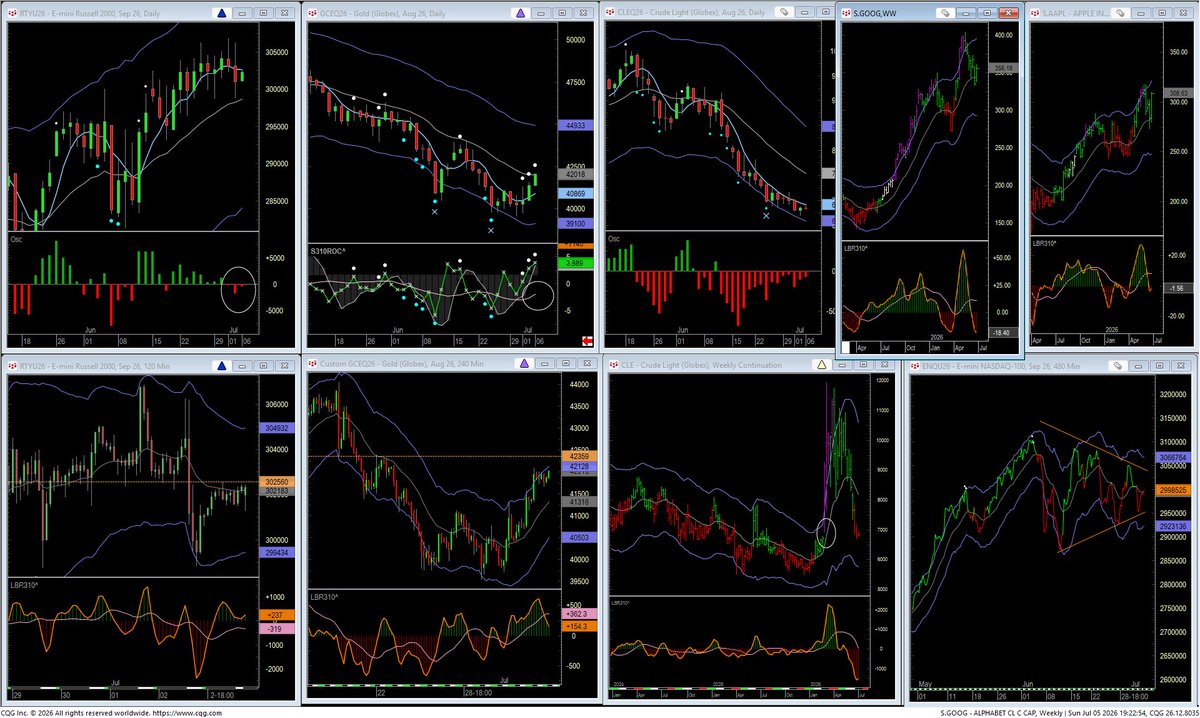This screenshot has height=718, width=1200.
Task: Click the 39100 price label on Gold Daily
Action: click(574, 224)
